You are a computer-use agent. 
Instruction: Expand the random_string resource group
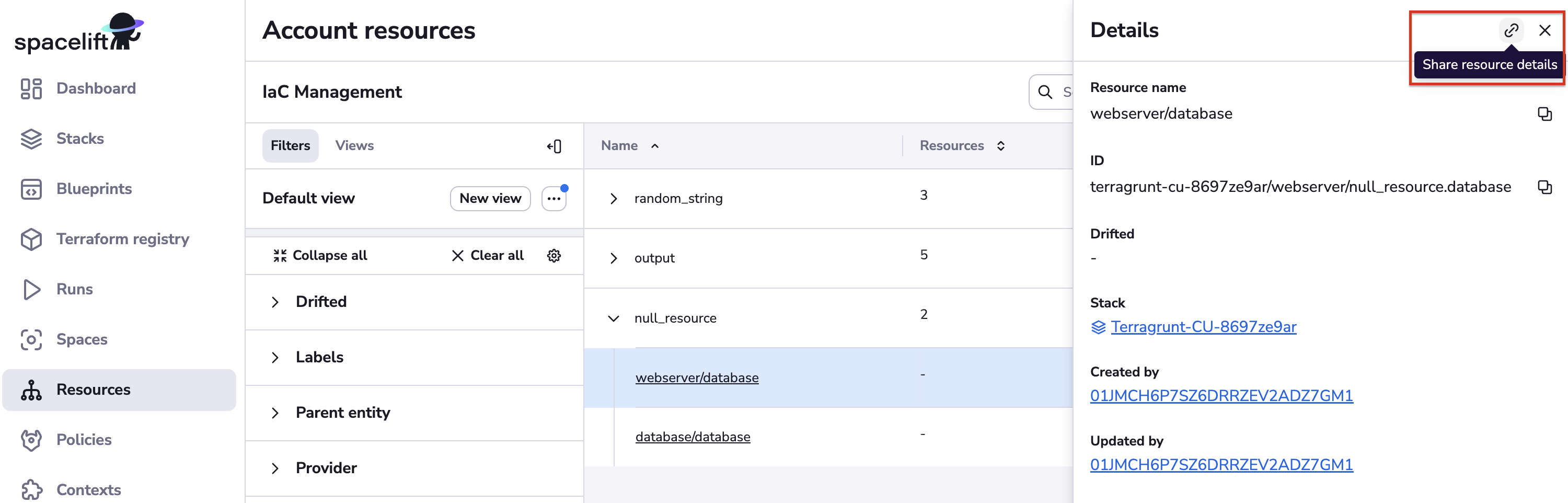pyautogui.click(x=614, y=199)
